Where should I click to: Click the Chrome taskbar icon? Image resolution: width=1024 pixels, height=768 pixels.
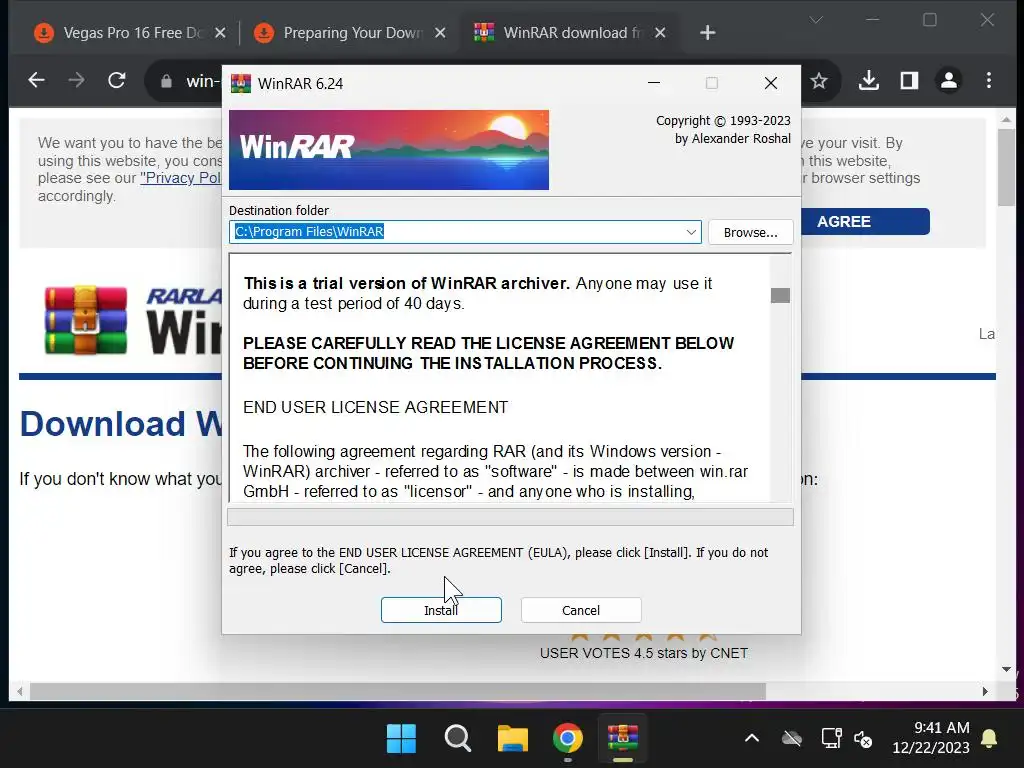tap(568, 739)
